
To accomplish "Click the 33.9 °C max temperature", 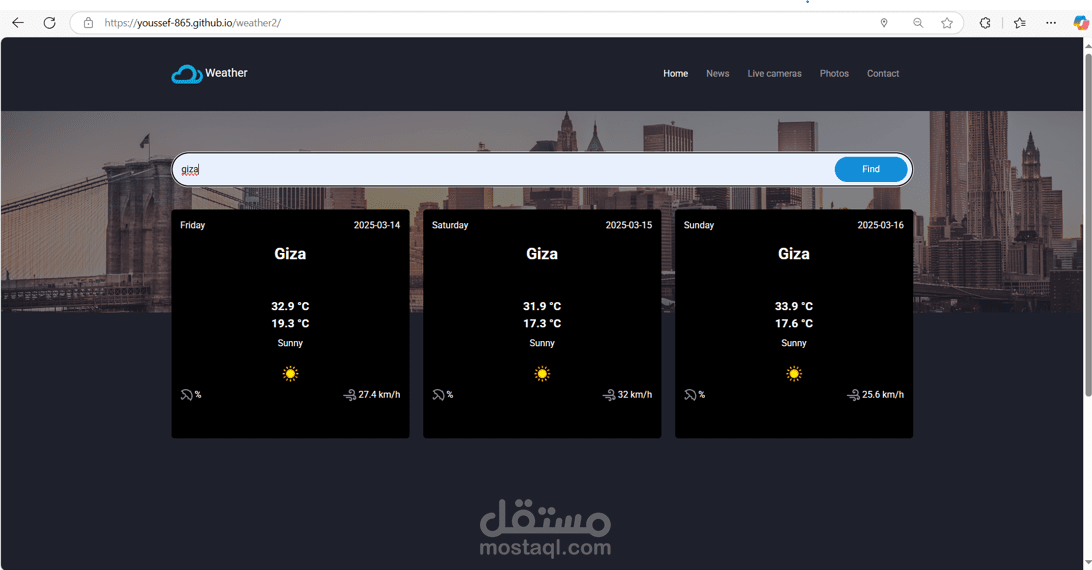I will coord(794,307).
